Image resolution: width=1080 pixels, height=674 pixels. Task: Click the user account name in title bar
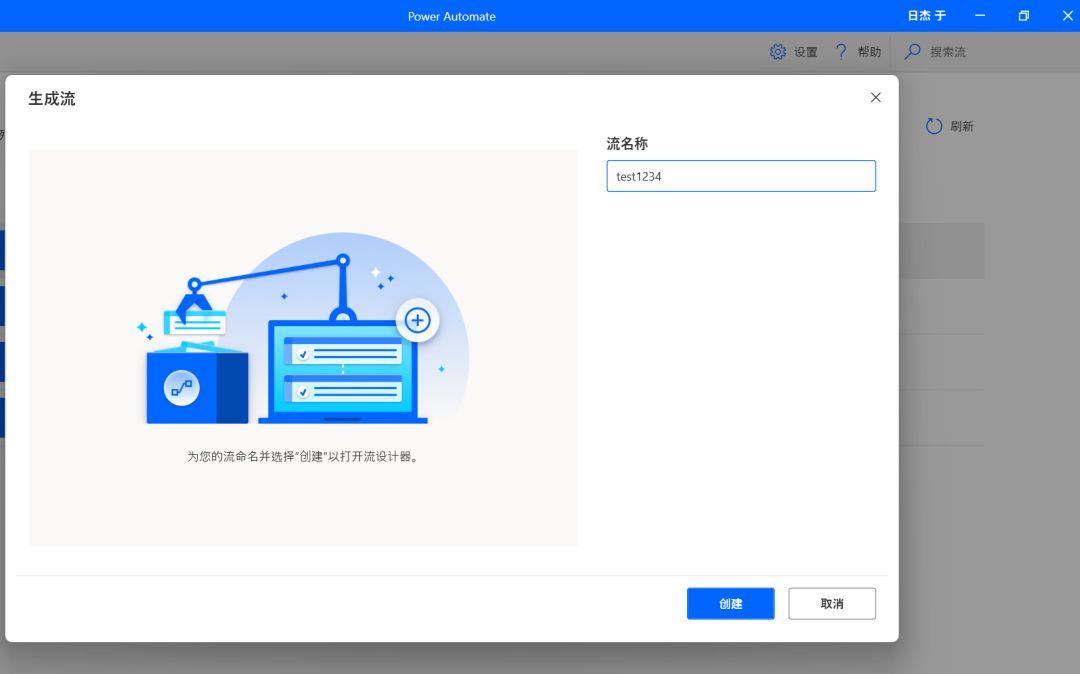point(926,16)
